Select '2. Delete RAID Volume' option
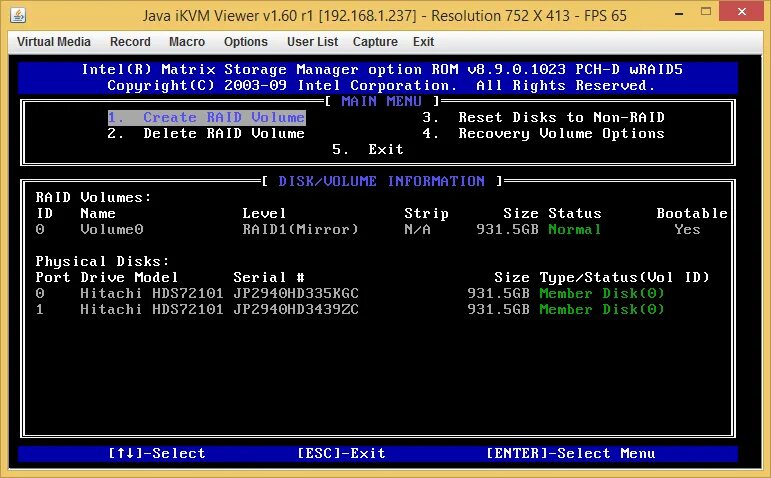Viewport: 771px width, 478px height. coord(206,133)
